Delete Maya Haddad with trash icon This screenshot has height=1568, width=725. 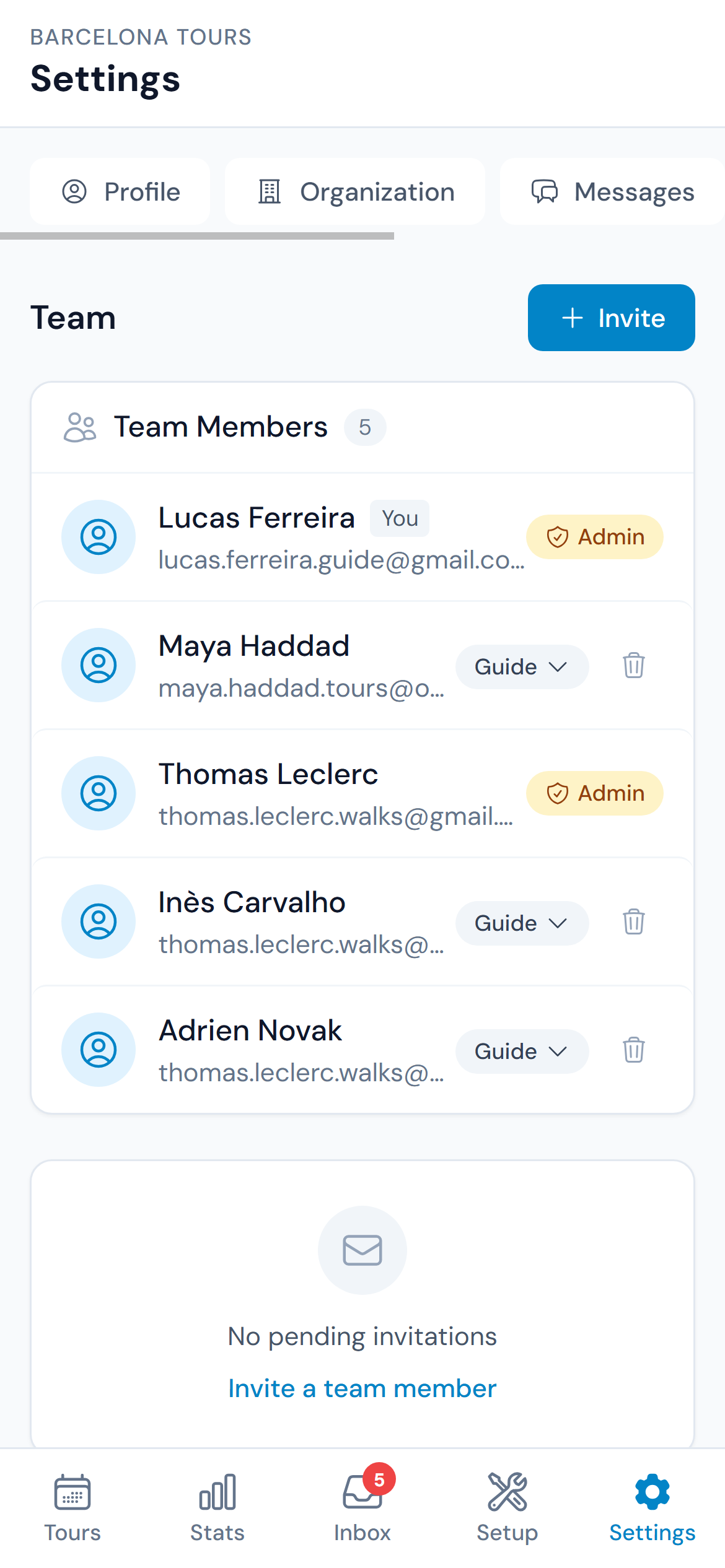(x=633, y=666)
